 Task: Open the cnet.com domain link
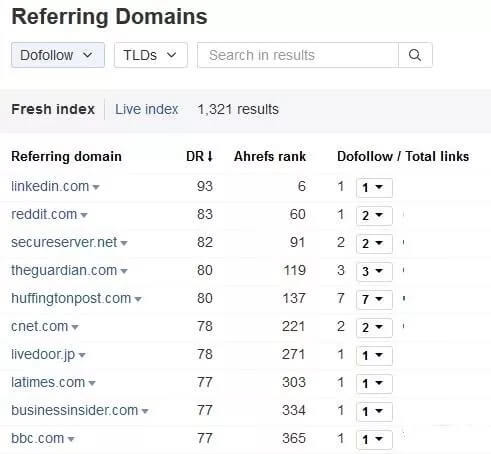(x=40, y=326)
